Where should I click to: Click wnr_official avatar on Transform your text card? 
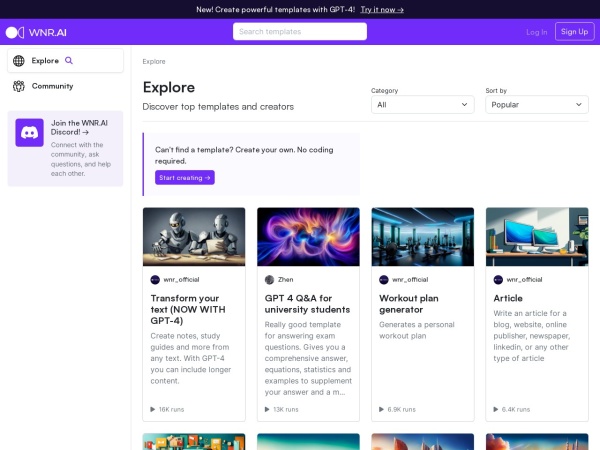(155, 280)
